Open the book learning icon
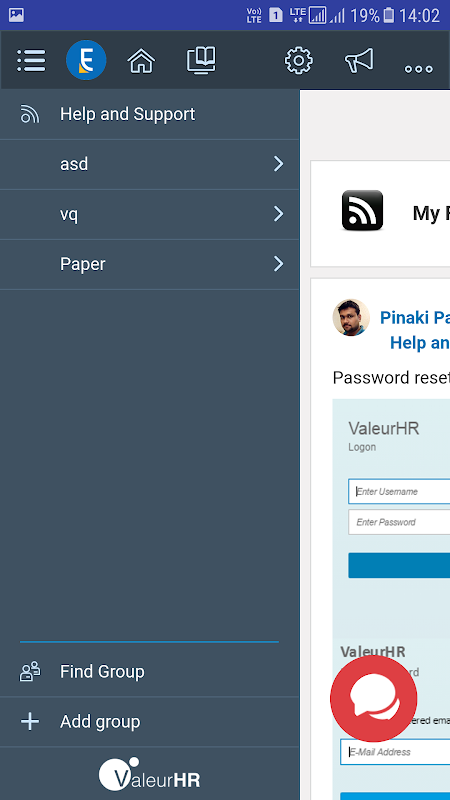The width and height of the screenshot is (450, 800). pos(201,60)
